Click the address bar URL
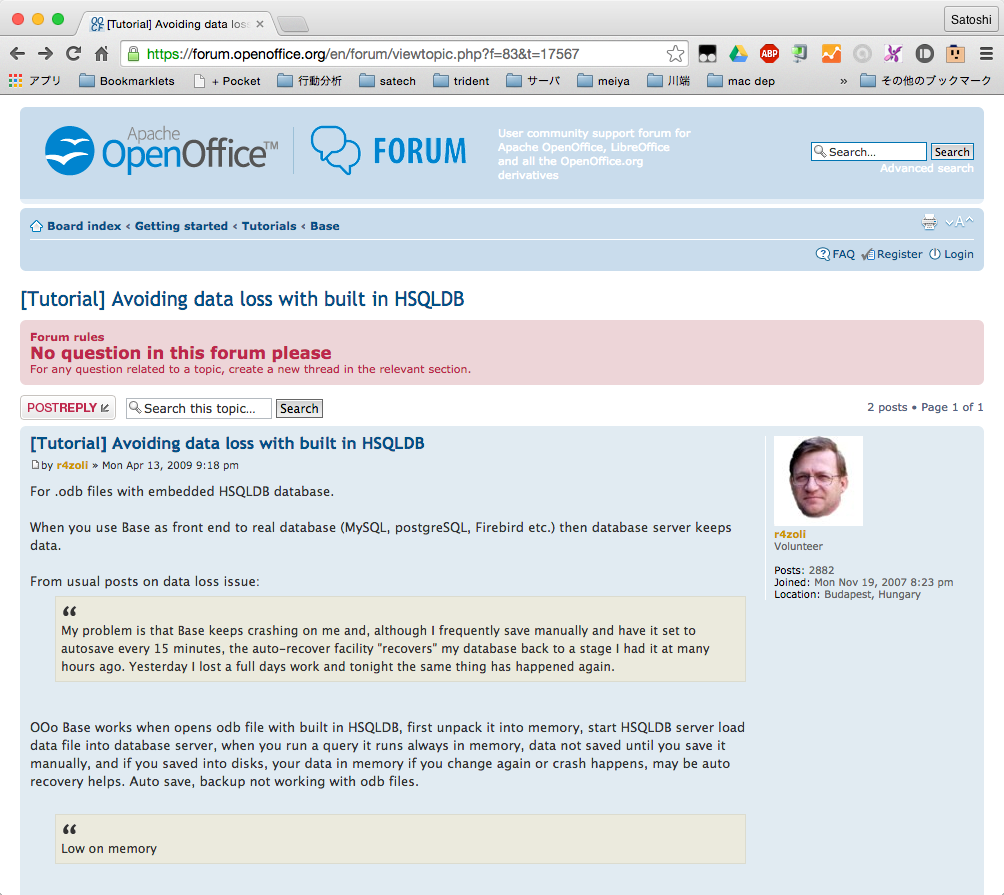Viewport: 1004px width, 895px height. click(362, 54)
